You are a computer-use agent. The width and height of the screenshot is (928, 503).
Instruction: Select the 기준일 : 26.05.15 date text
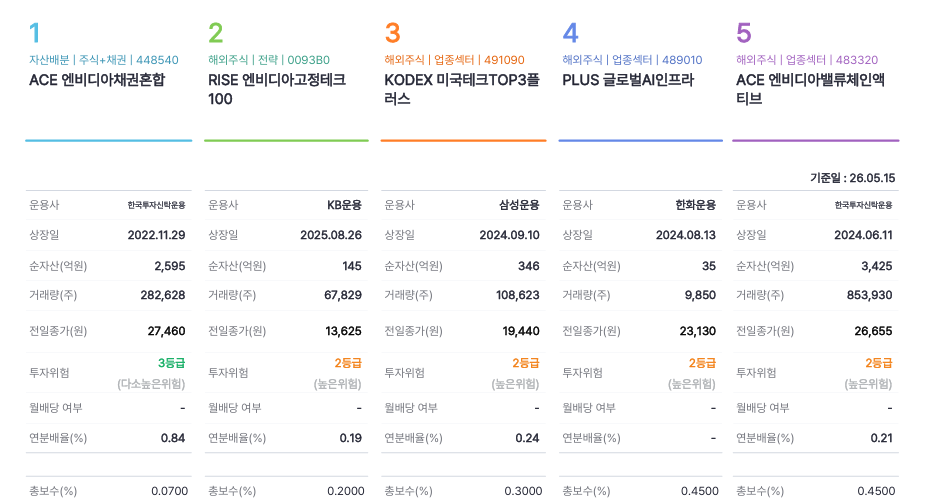(x=852, y=178)
